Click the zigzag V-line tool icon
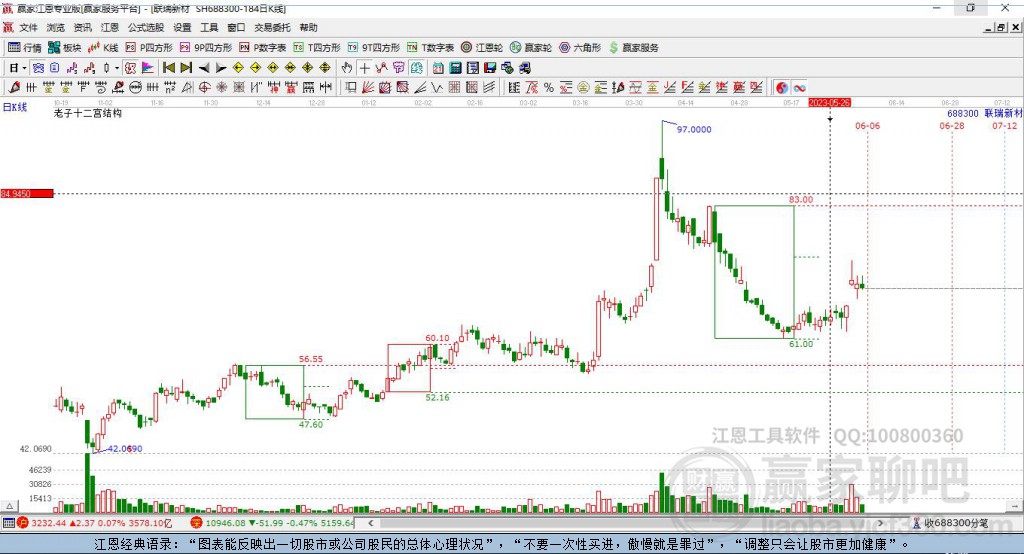The width and height of the screenshot is (1024, 554). 436,88
